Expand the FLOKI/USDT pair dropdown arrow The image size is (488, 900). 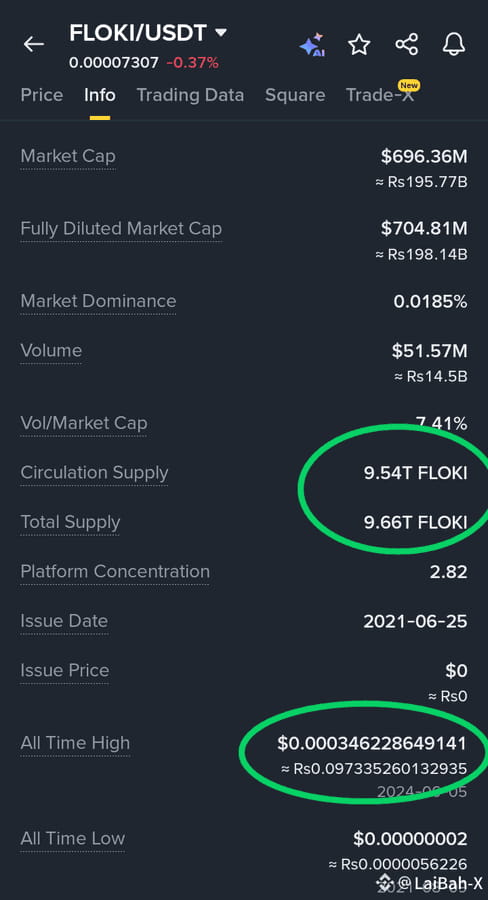(220, 33)
